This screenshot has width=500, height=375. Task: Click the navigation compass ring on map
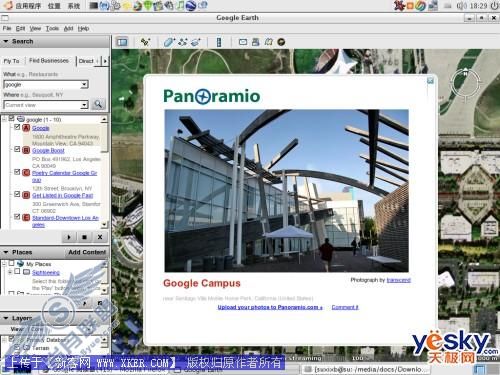[465, 83]
